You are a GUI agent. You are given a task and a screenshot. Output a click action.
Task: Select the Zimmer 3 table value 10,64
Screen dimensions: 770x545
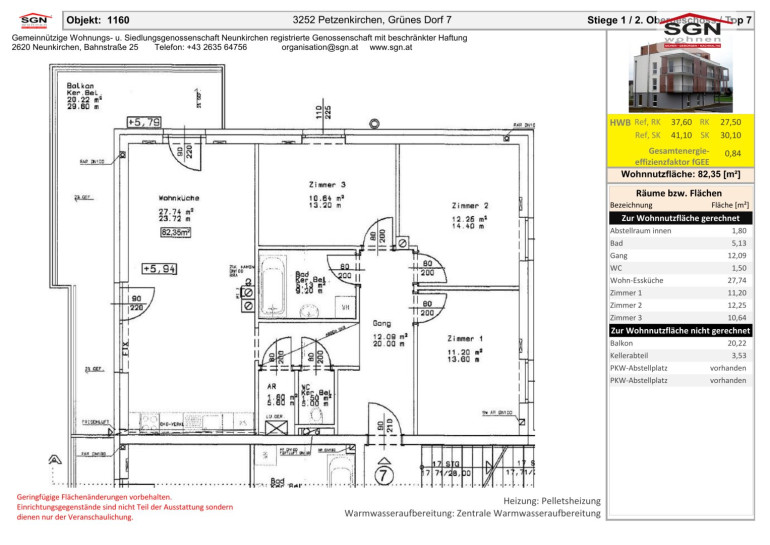[737, 318]
